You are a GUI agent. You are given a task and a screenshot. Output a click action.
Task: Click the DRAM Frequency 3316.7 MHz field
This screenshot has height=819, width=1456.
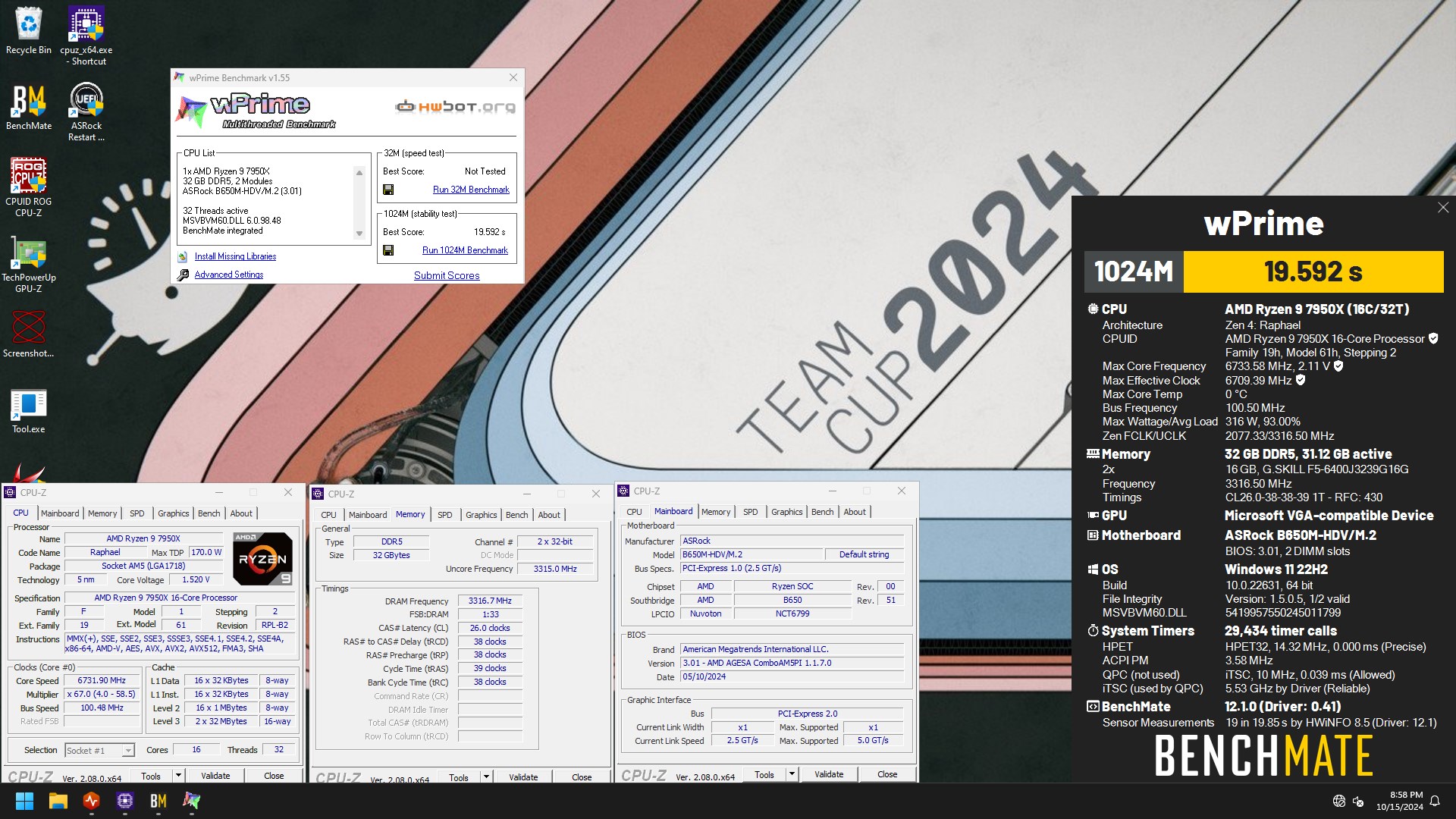(490, 601)
